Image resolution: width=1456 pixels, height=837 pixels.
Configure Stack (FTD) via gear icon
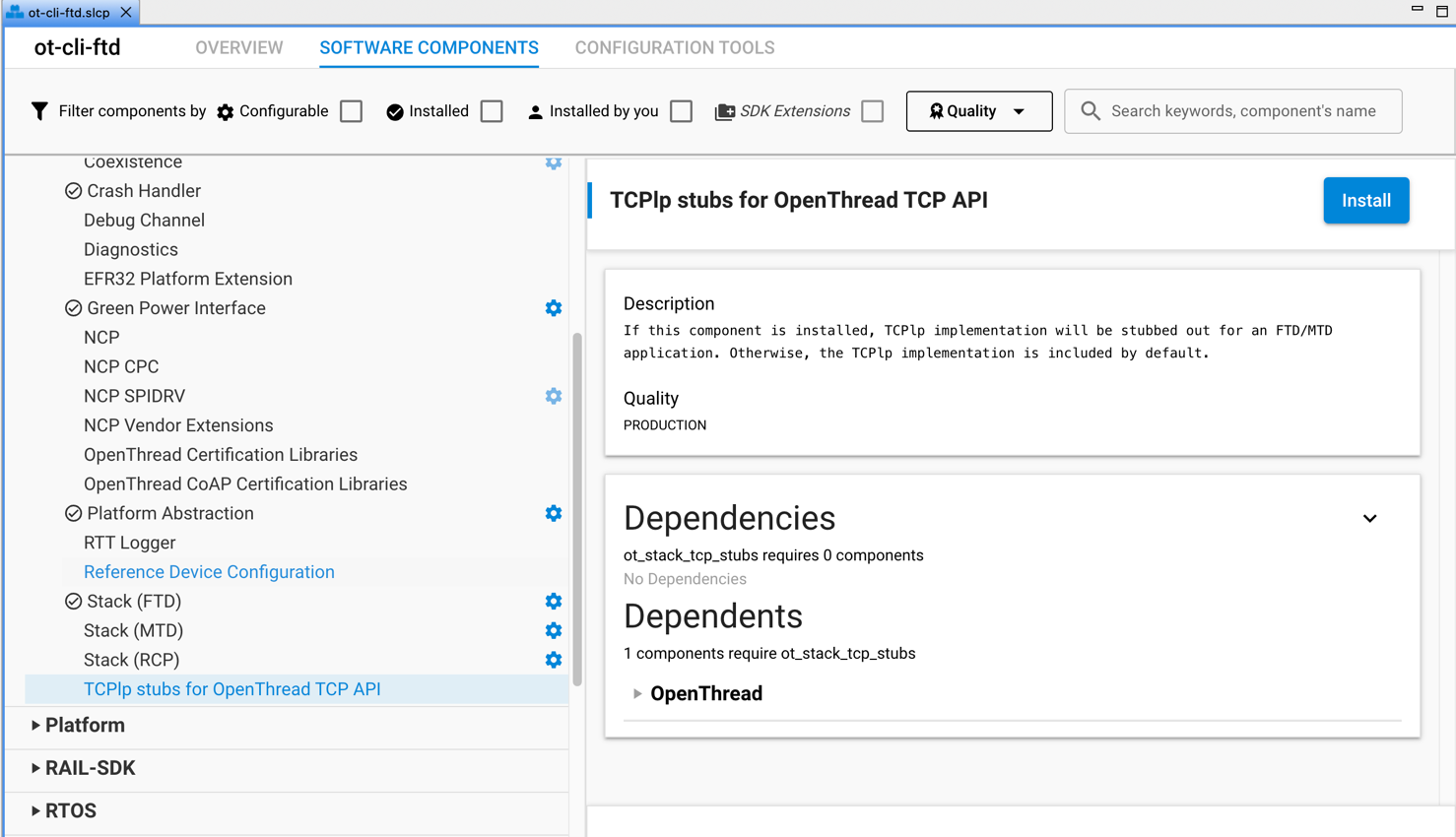pyautogui.click(x=553, y=601)
